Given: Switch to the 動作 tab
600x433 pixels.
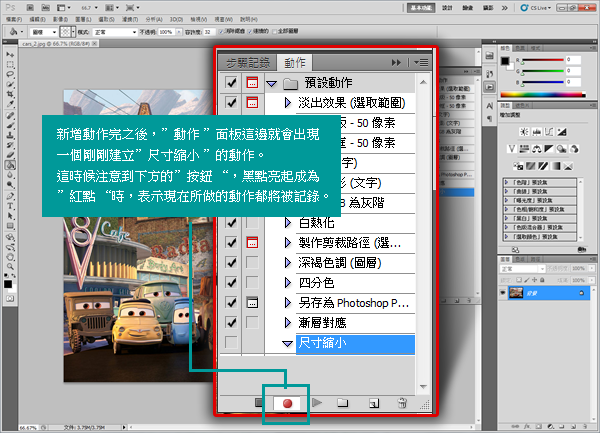Looking at the screenshot, I should [x=295, y=62].
